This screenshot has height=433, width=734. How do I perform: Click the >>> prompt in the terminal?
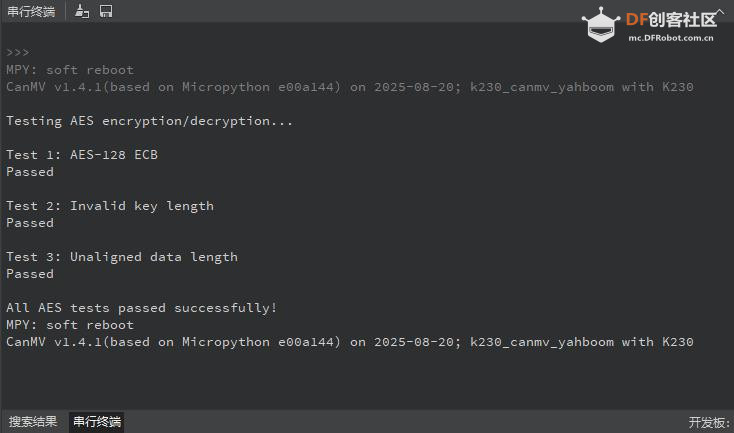coord(17,53)
